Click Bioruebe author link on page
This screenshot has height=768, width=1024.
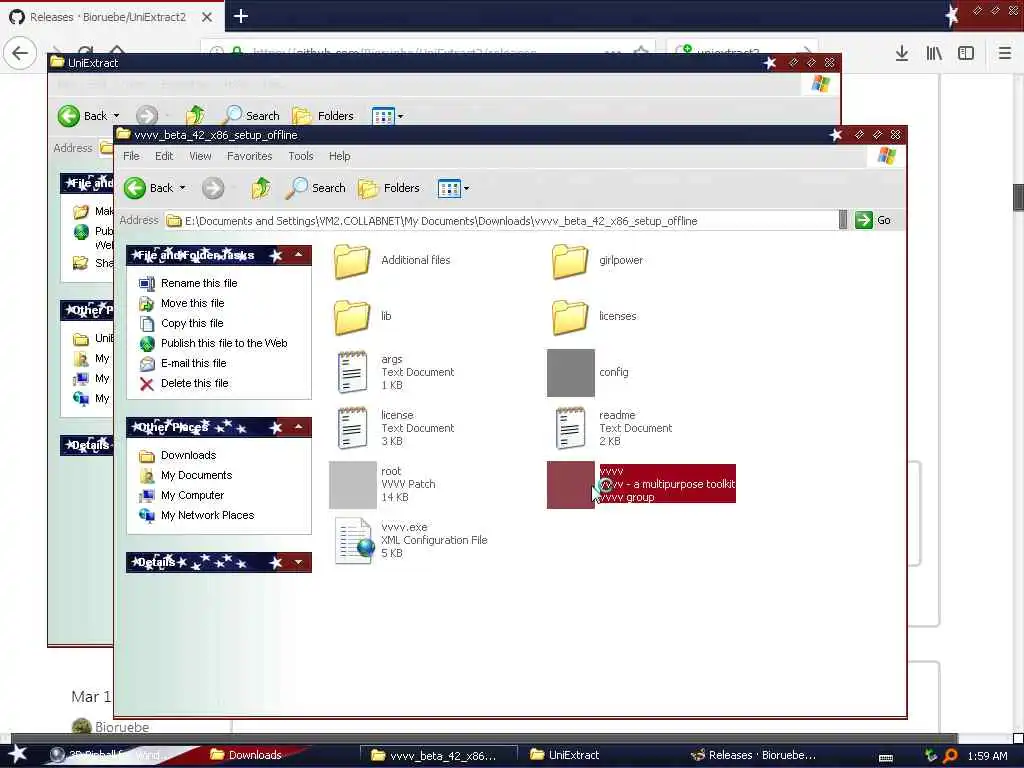click(x=121, y=727)
